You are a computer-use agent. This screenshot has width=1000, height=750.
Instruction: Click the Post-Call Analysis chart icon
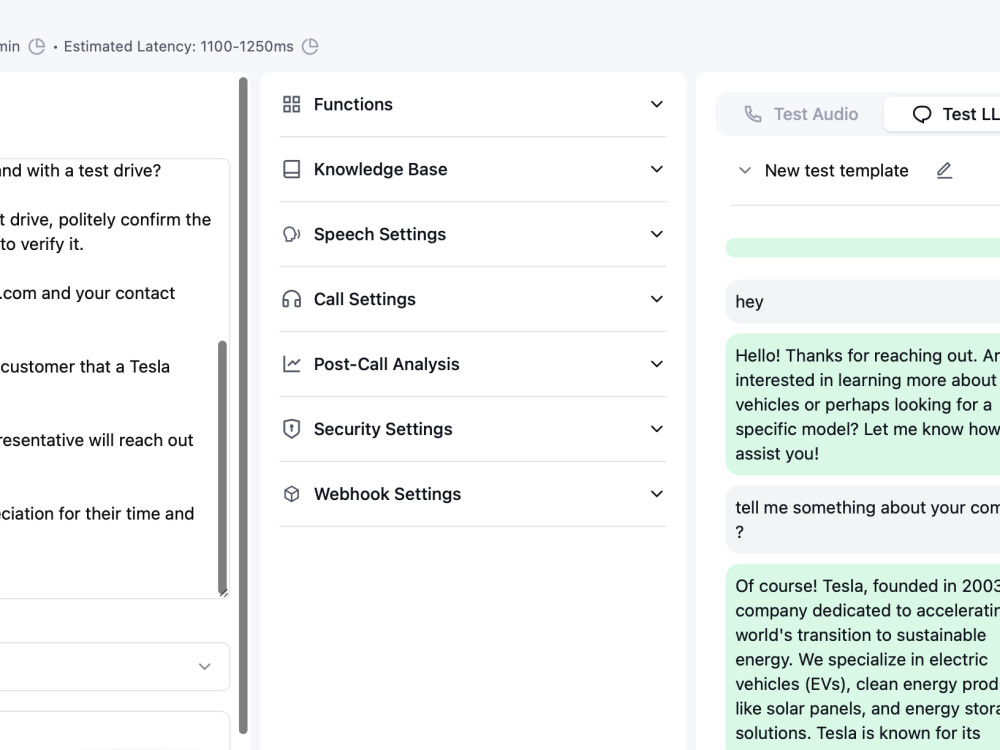pyautogui.click(x=291, y=364)
